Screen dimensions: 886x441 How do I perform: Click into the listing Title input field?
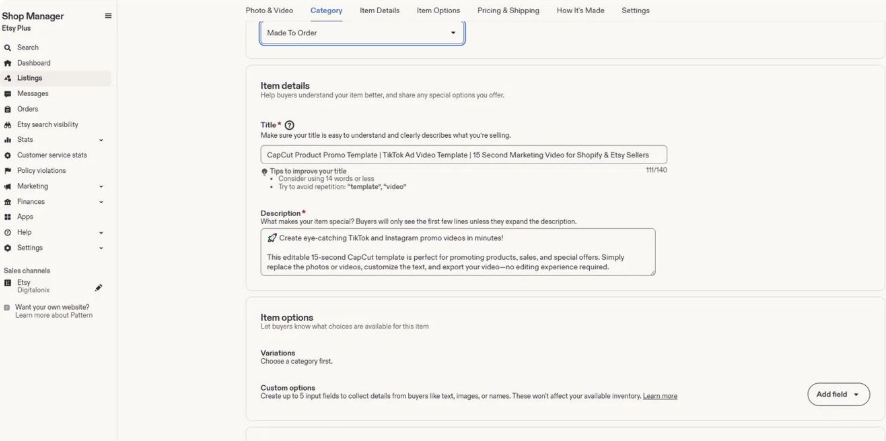click(463, 155)
